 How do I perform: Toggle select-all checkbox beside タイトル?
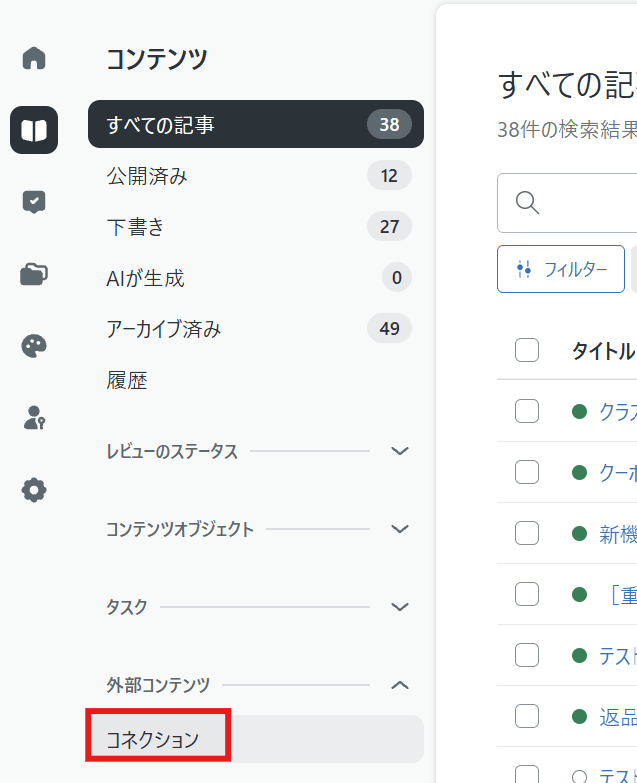pos(527,350)
